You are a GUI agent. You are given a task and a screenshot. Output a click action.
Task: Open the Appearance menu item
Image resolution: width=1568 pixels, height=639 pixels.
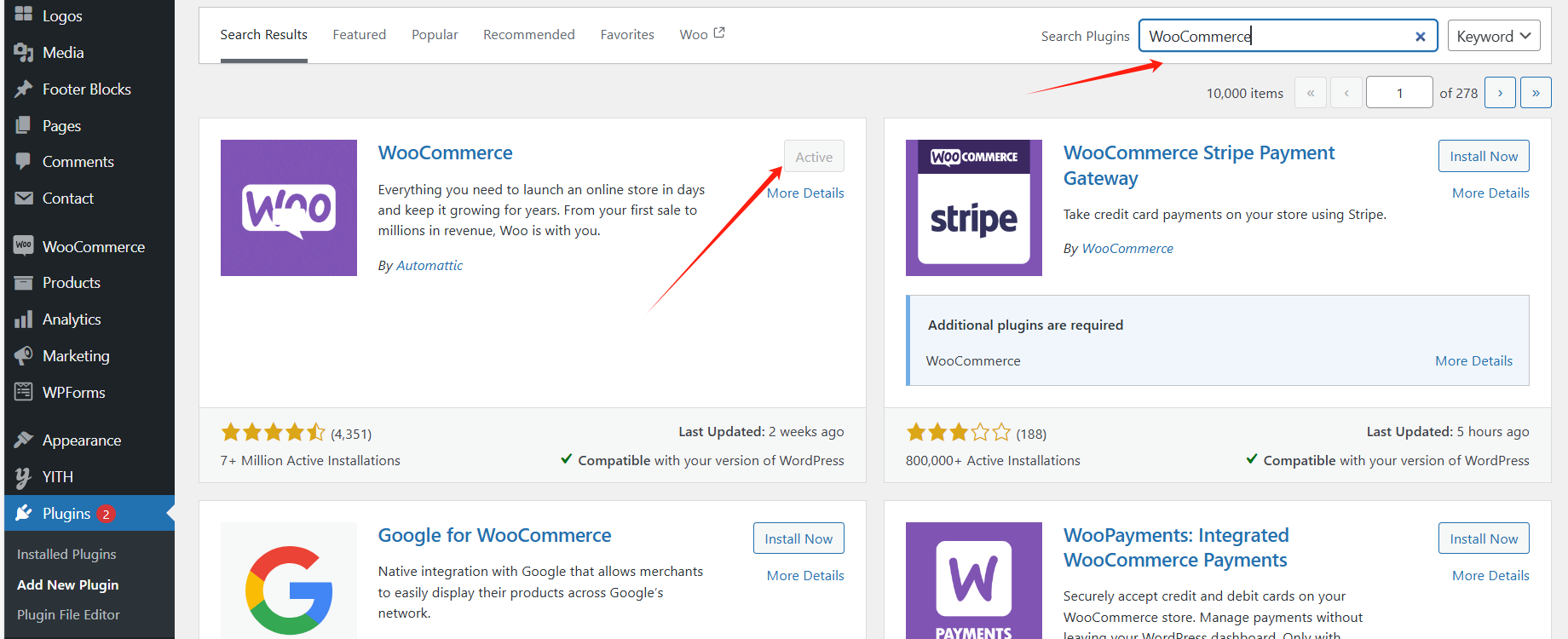coord(82,440)
